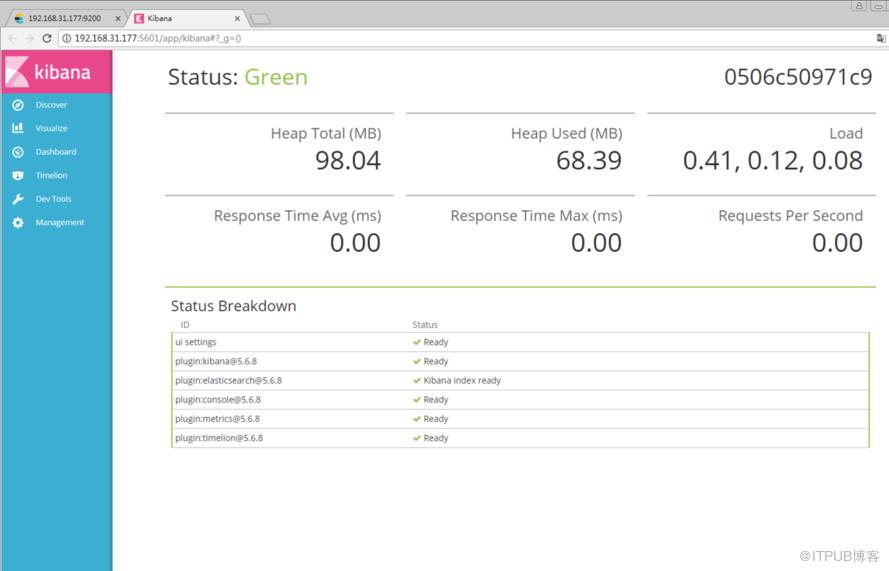Go to Dashboard in the sidebar
The width and height of the screenshot is (889, 571).
(56, 152)
